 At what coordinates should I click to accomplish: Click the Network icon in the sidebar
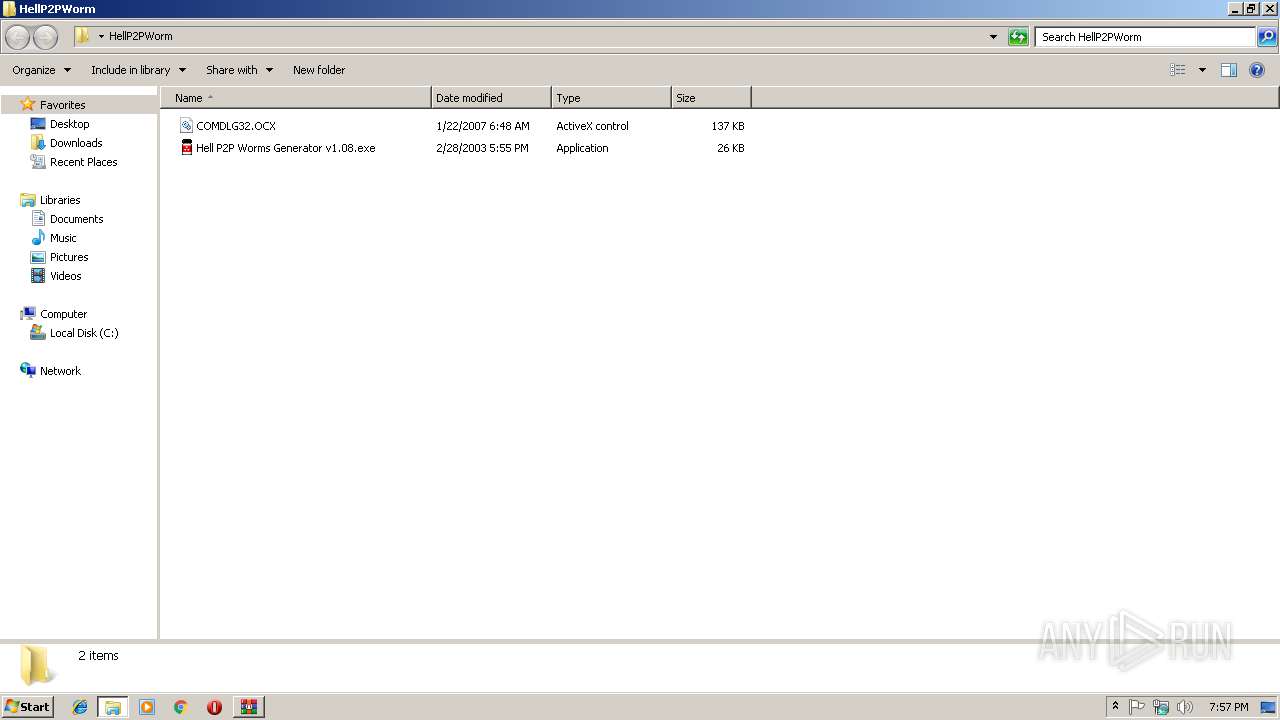point(28,371)
